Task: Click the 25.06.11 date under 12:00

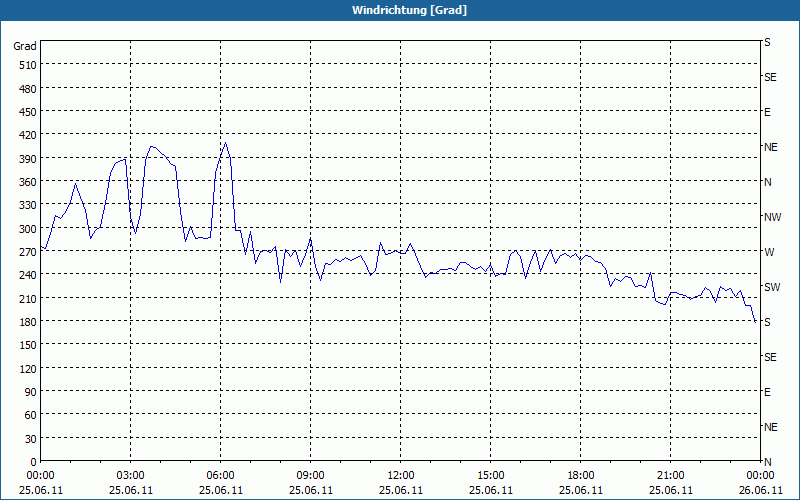Action: [x=401, y=490]
